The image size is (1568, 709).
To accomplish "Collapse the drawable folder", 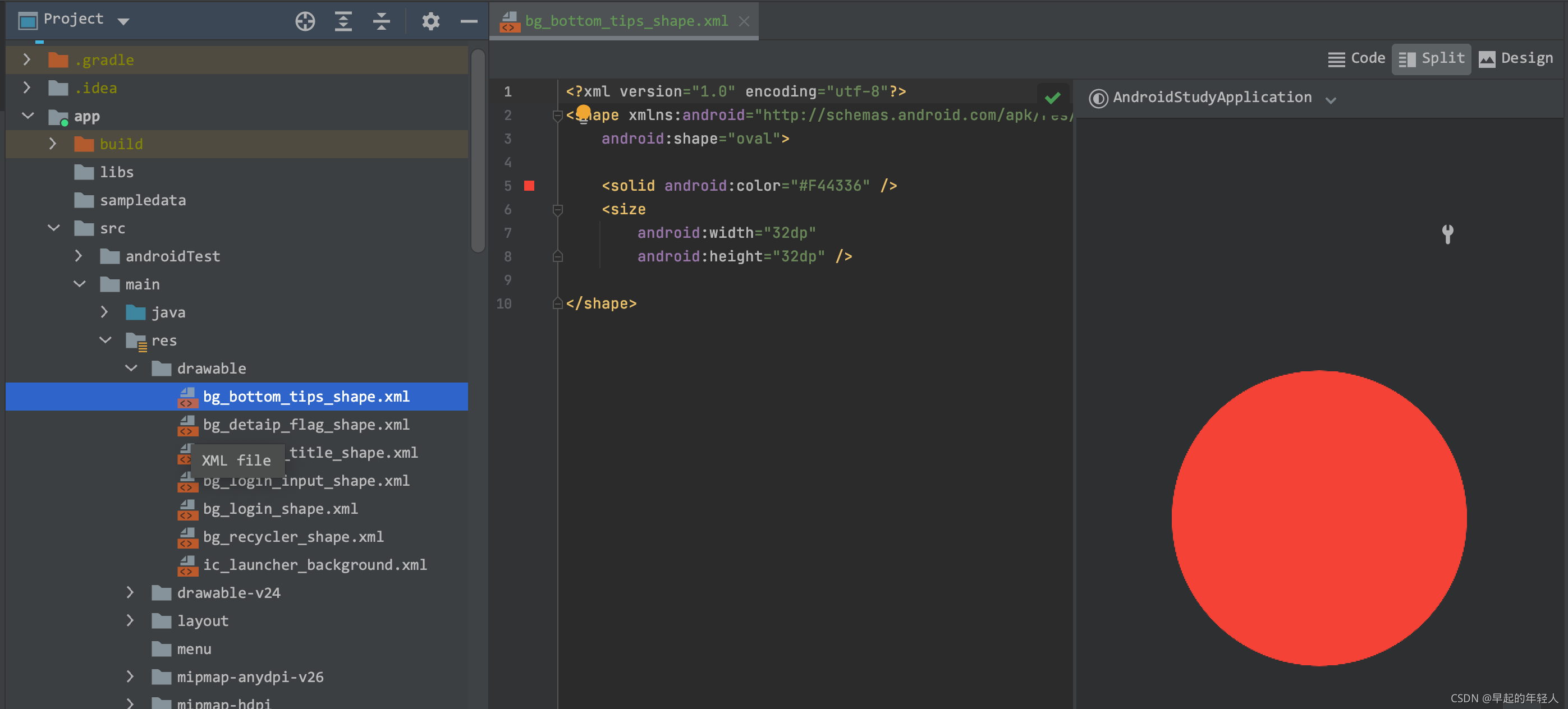I will (131, 367).
